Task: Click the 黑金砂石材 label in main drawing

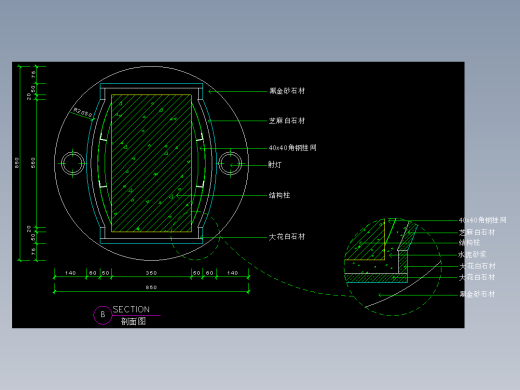Action: [287, 91]
